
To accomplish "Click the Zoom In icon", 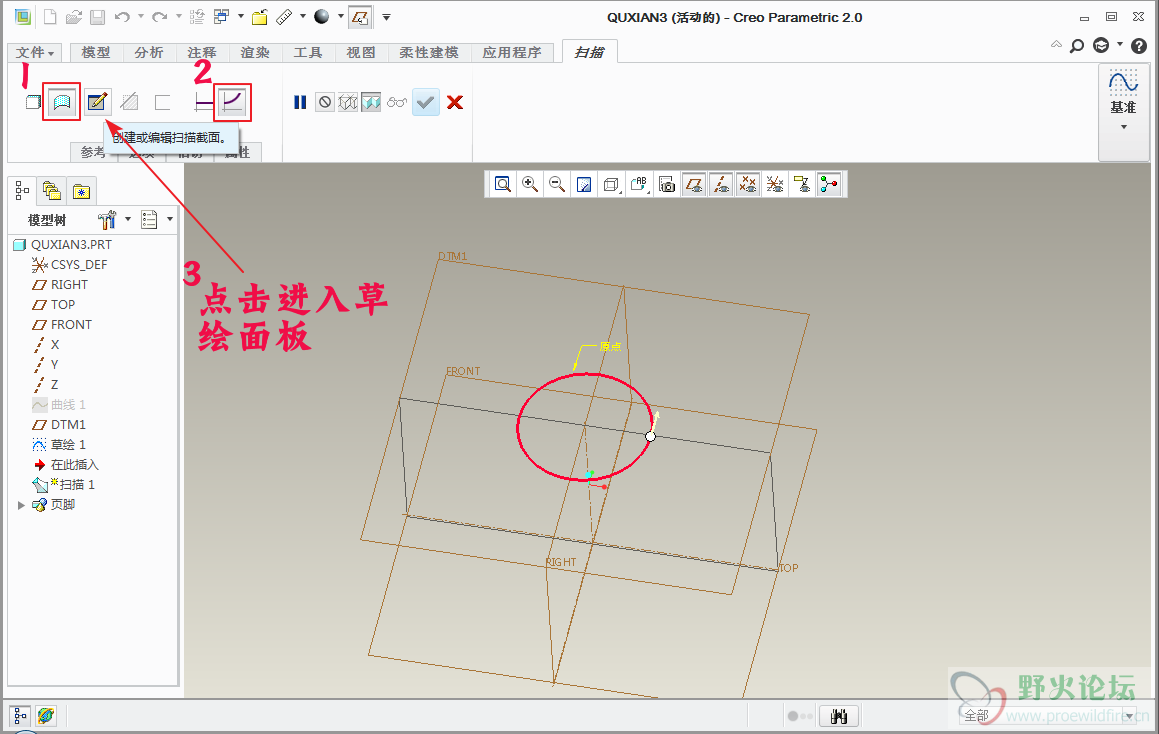I will pyautogui.click(x=530, y=184).
